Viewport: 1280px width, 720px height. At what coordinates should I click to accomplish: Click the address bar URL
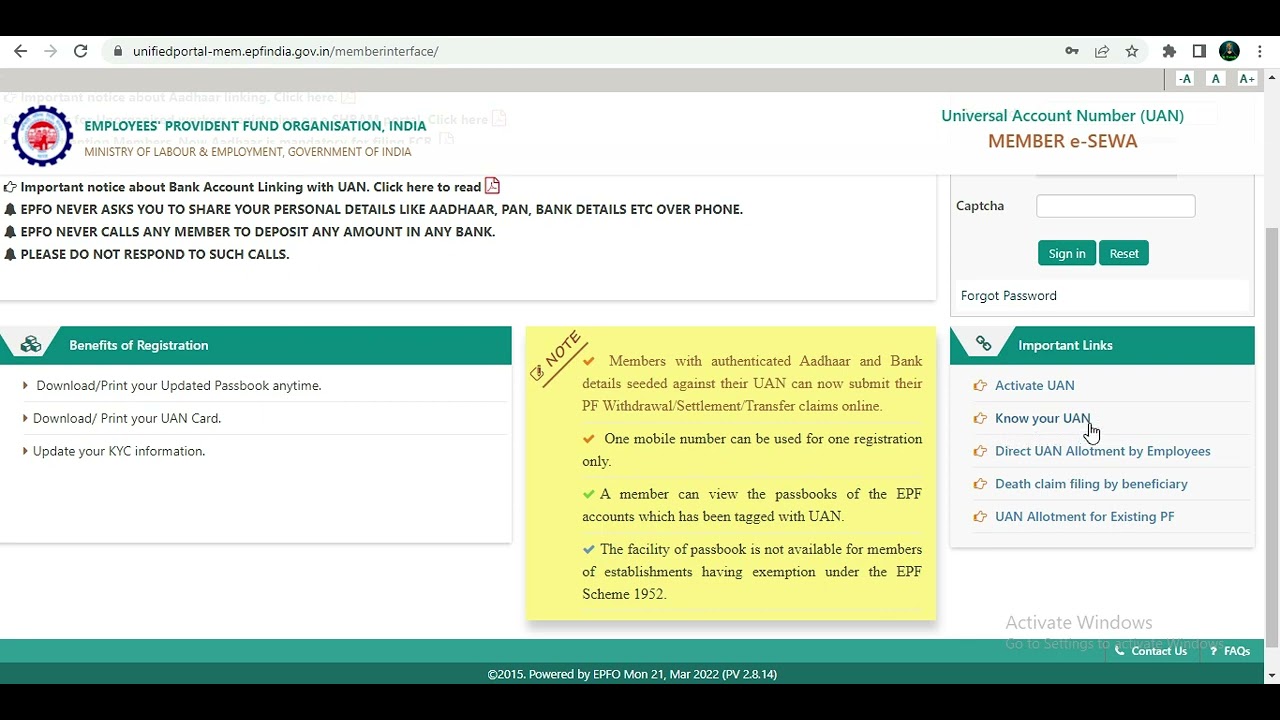285,51
